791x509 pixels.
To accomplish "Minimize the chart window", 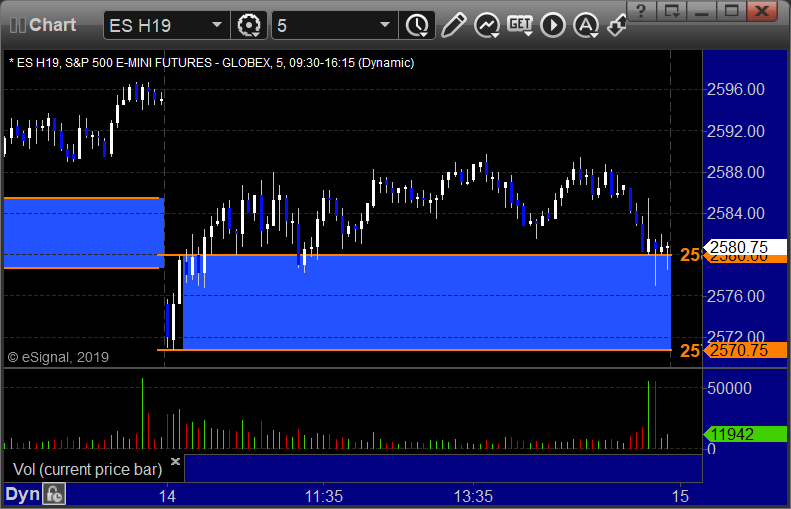I will point(702,11).
